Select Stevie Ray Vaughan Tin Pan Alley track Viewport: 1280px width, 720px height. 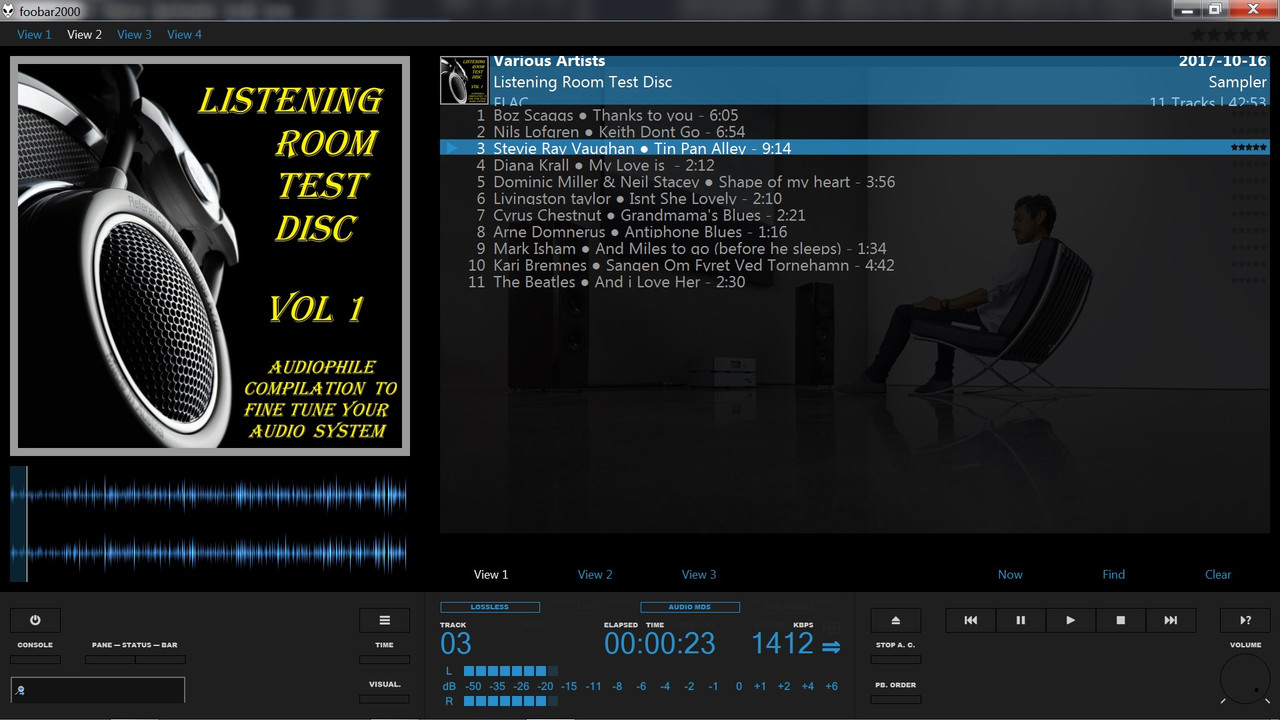(855, 148)
